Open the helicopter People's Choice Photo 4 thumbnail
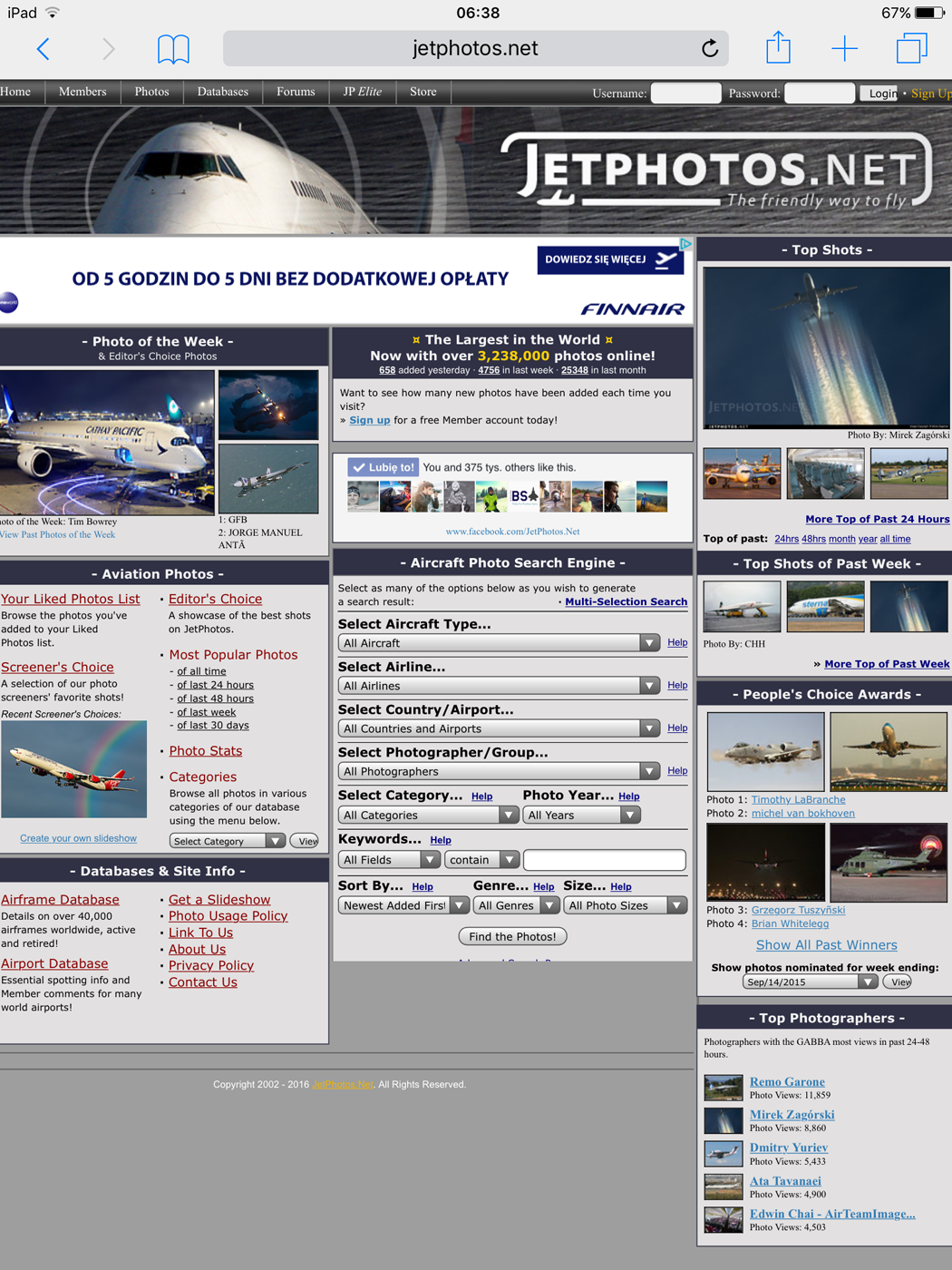 click(889, 863)
